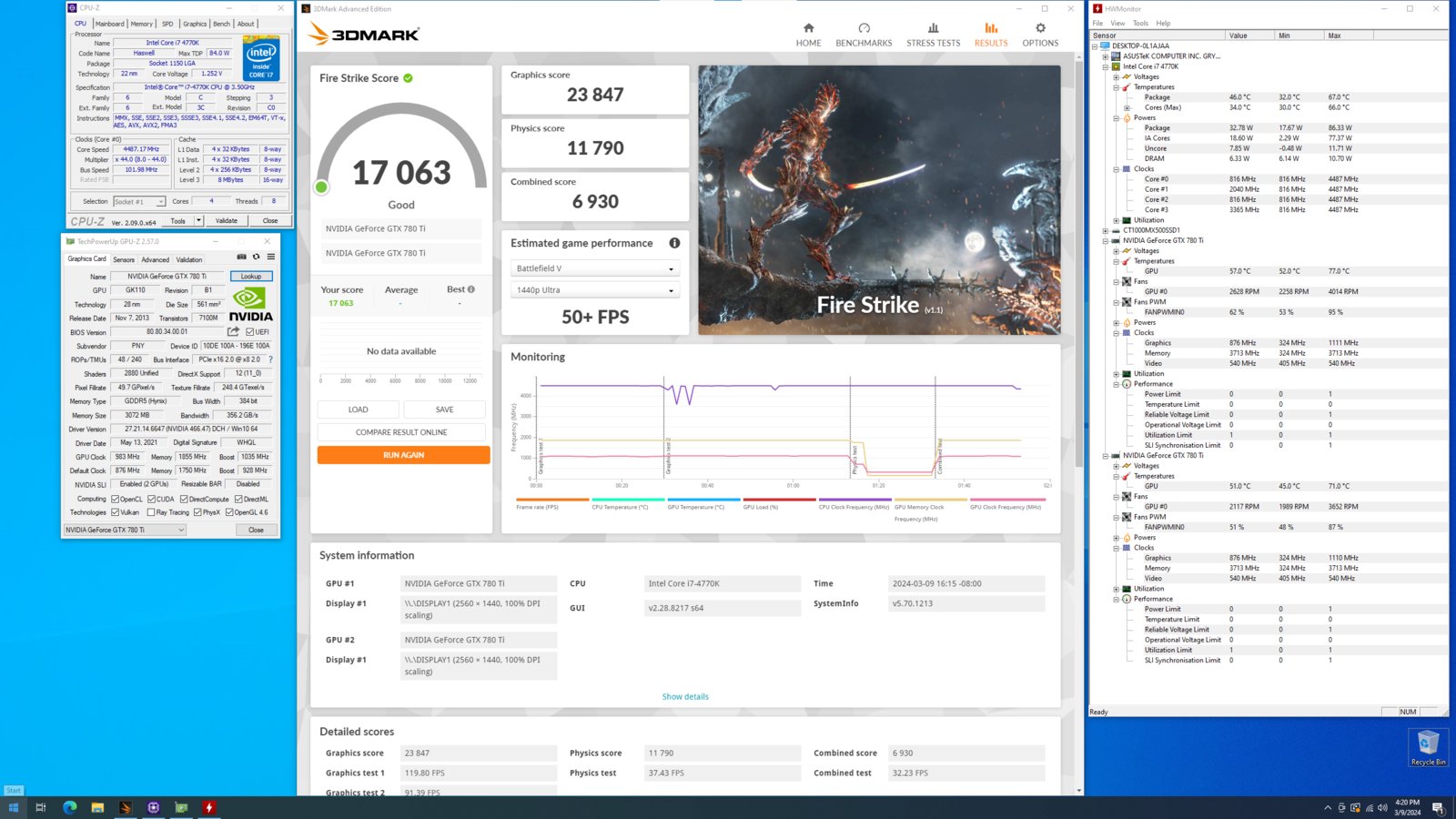Toggle the CUDA checkbox in GPU-Z
1456x819 pixels.
click(151, 499)
